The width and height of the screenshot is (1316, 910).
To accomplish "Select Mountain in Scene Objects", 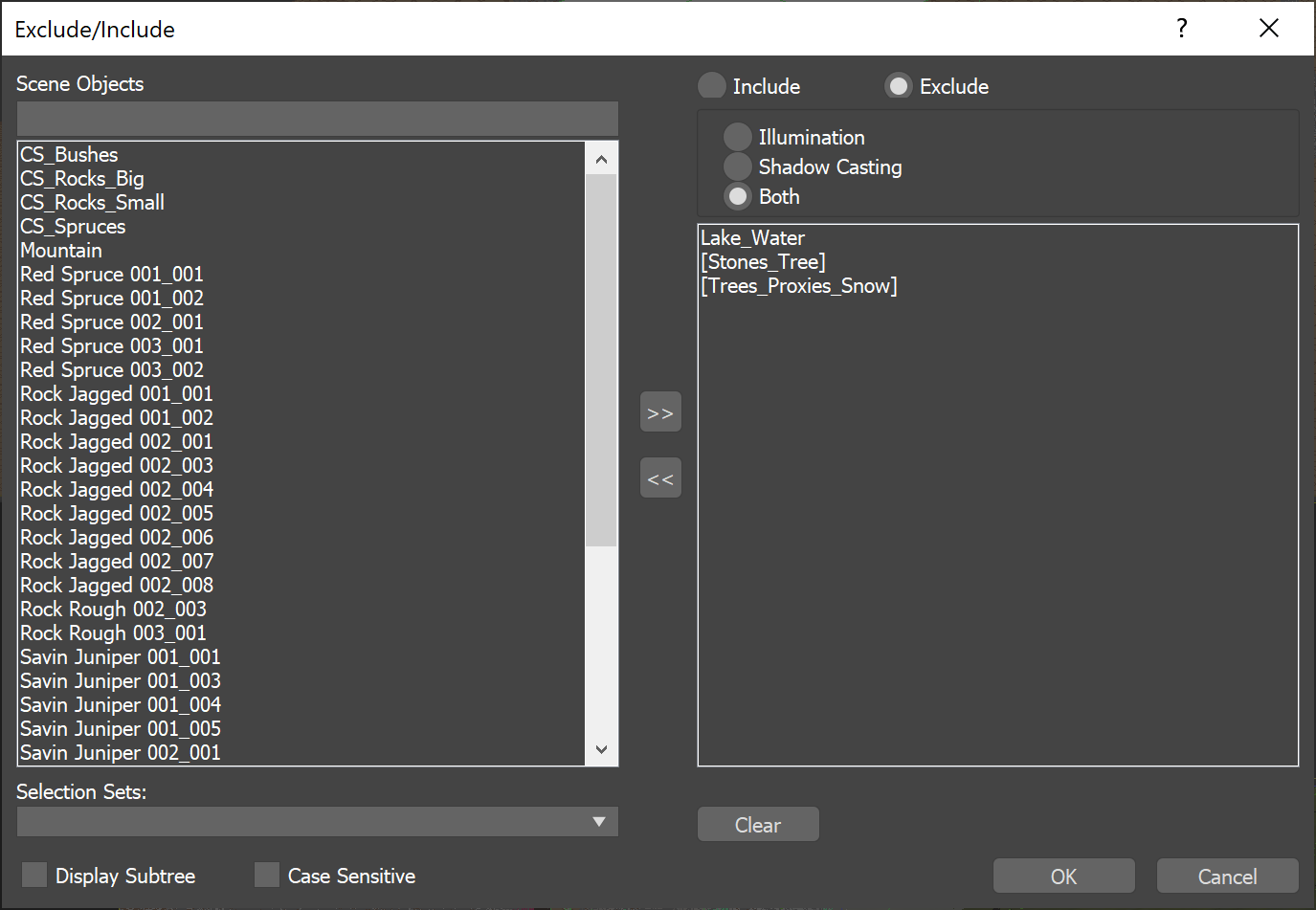I will pyautogui.click(x=61, y=250).
